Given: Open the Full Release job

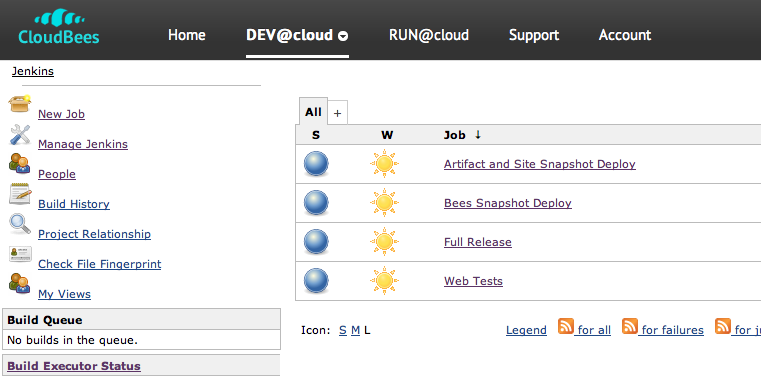Looking at the screenshot, I should [x=478, y=242].
